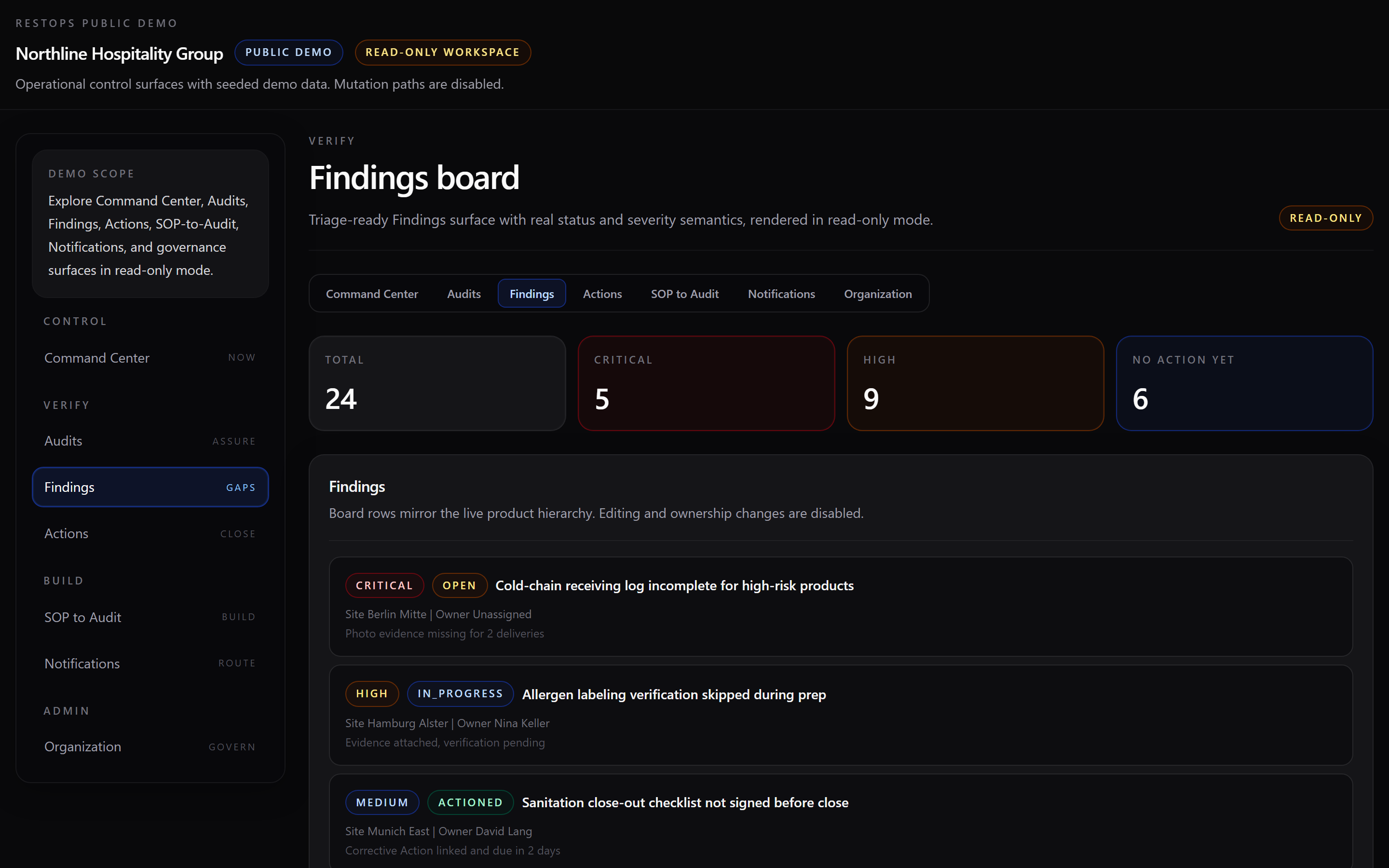The height and width of the screenshot is (868, 1389).
Task: Select the Findings tab
Action: (x=531, y=293)
